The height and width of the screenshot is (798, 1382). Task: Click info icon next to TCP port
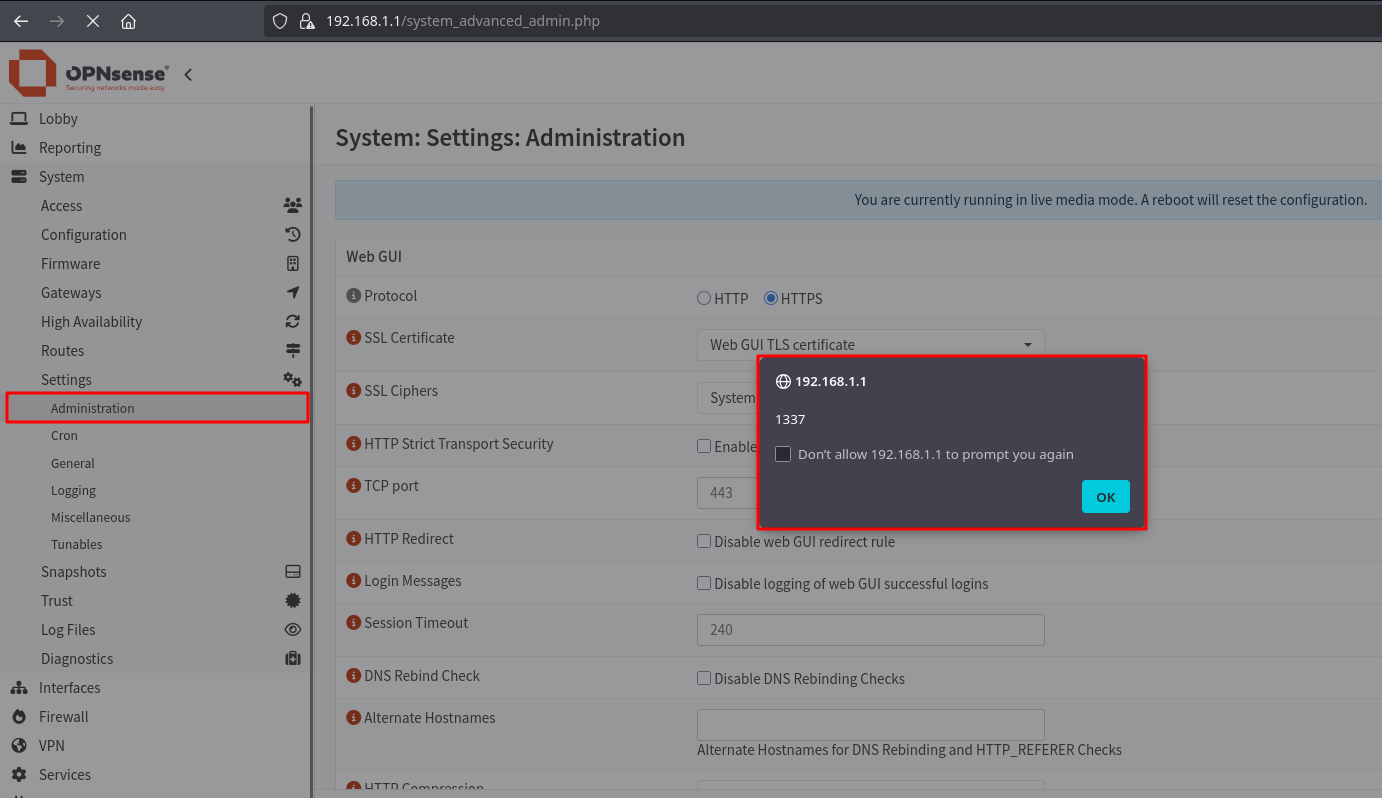pyautogui.click(x=353, y=486)
